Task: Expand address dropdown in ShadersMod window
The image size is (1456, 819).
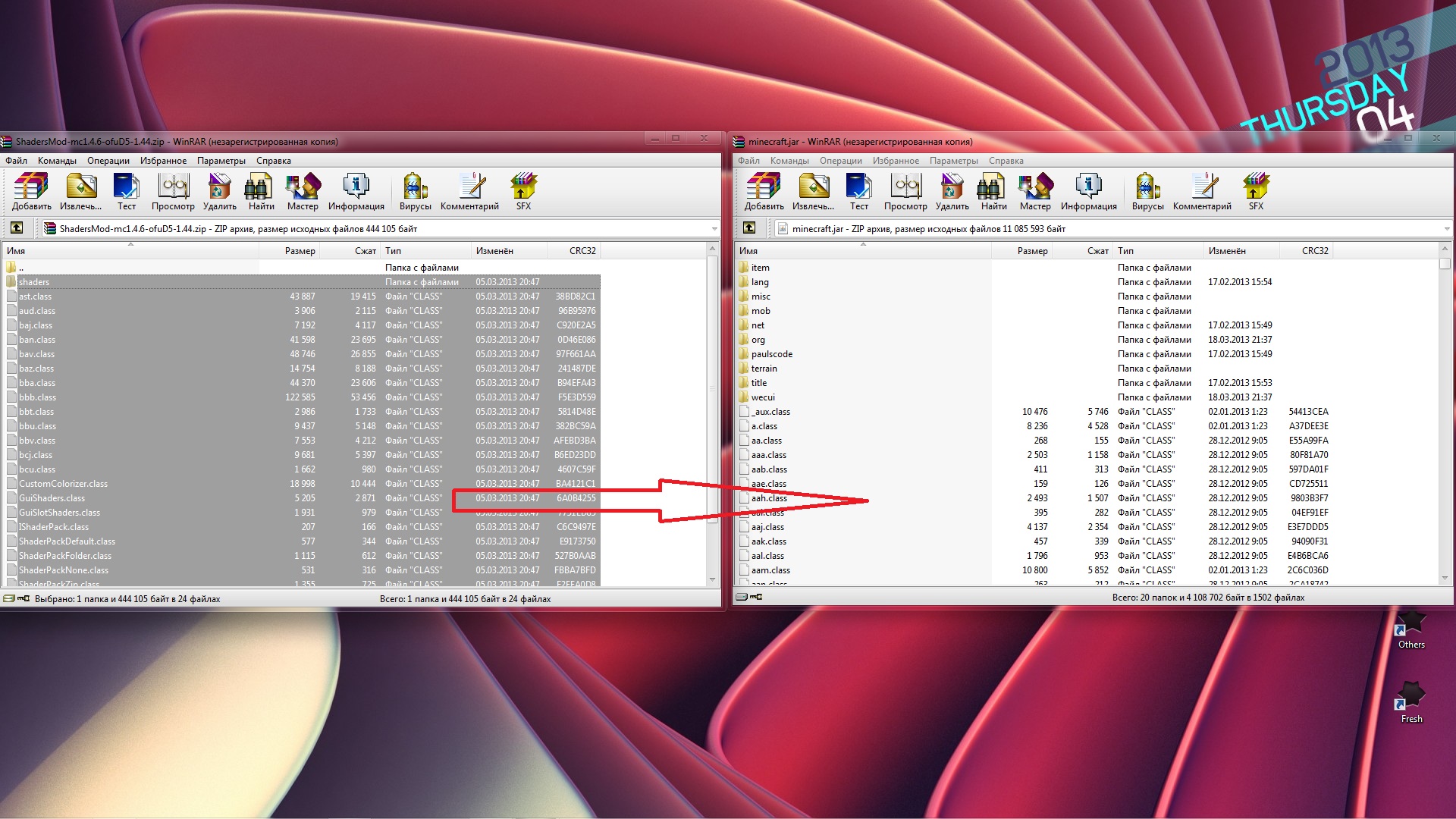Action: [714, 228]
